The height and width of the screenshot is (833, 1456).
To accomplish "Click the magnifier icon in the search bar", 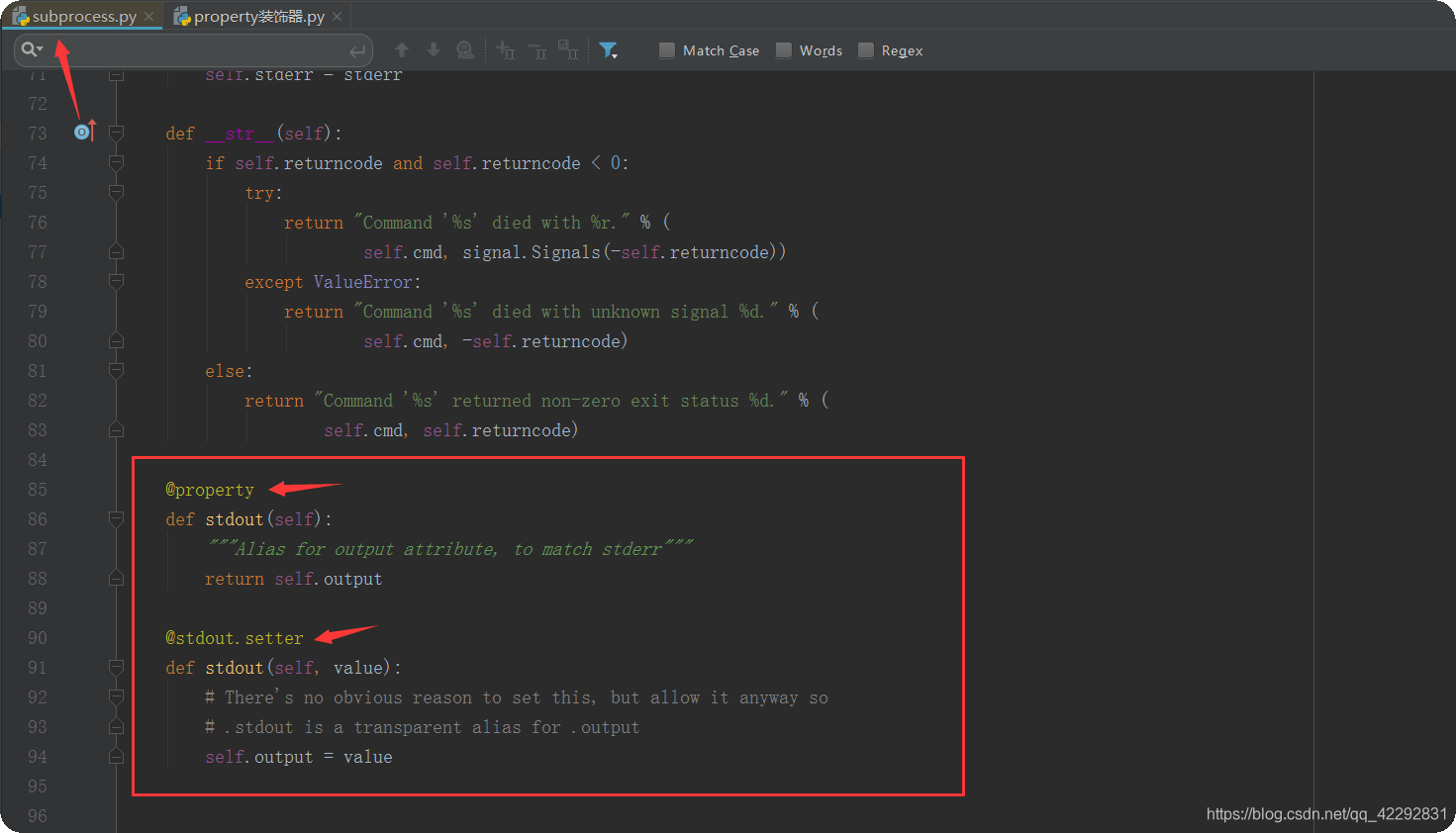I will coord(26,48).
